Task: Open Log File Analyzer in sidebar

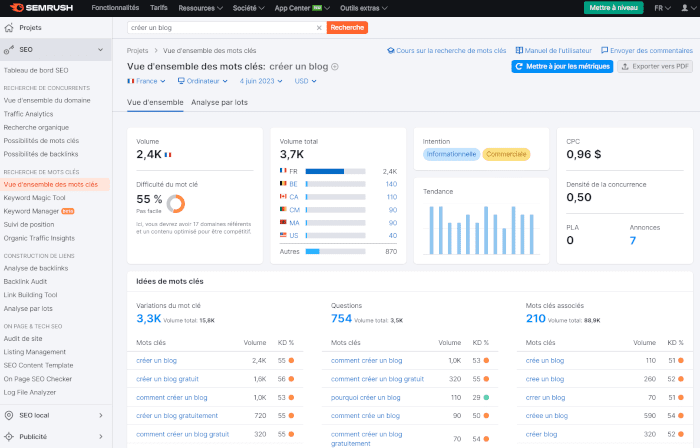Action: 29,393
